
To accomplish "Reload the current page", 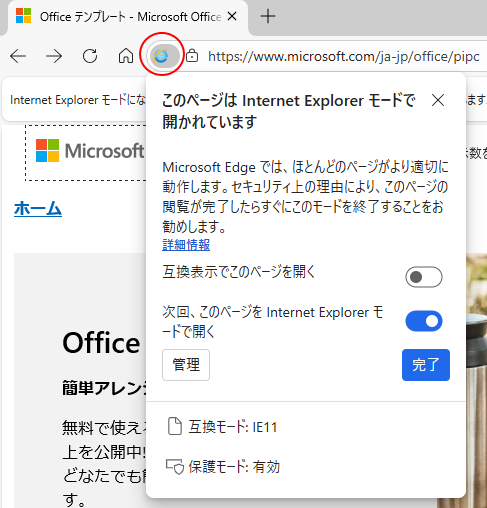I will click(x=90, y=56).
